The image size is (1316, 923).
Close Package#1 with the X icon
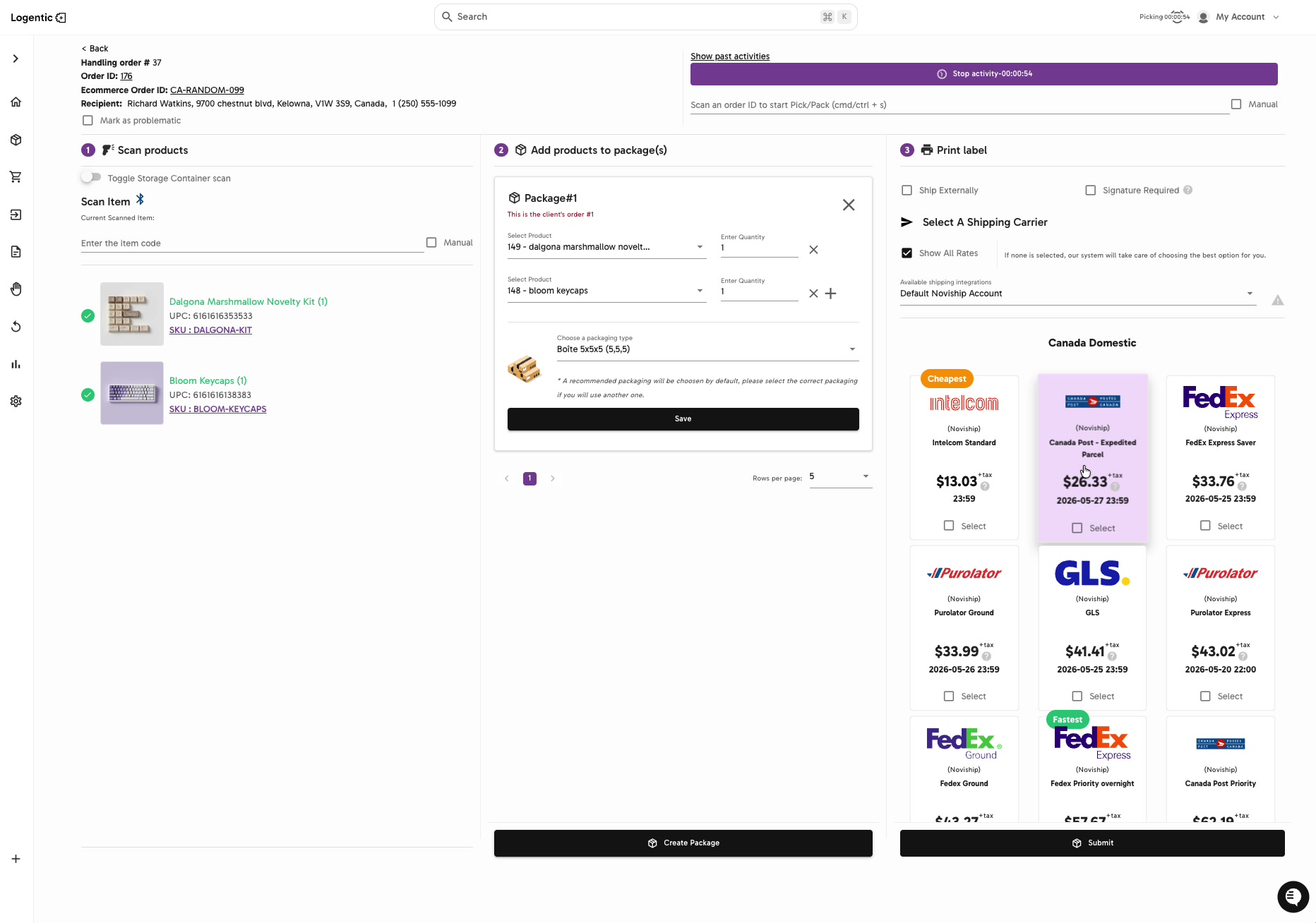pos(849,205)
